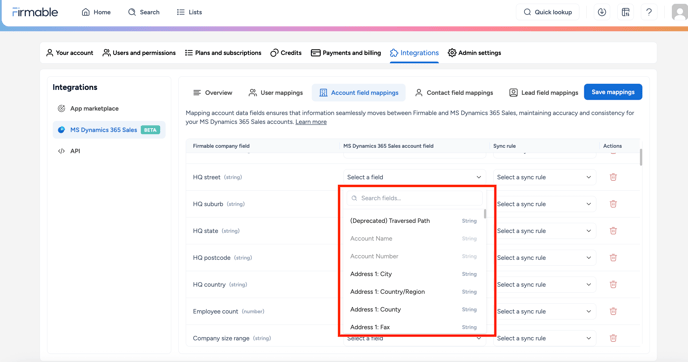Viewport: 688px width, 362px height.
Task: Click the dropdown list scrollbar thumb
Action: (485, 214)
